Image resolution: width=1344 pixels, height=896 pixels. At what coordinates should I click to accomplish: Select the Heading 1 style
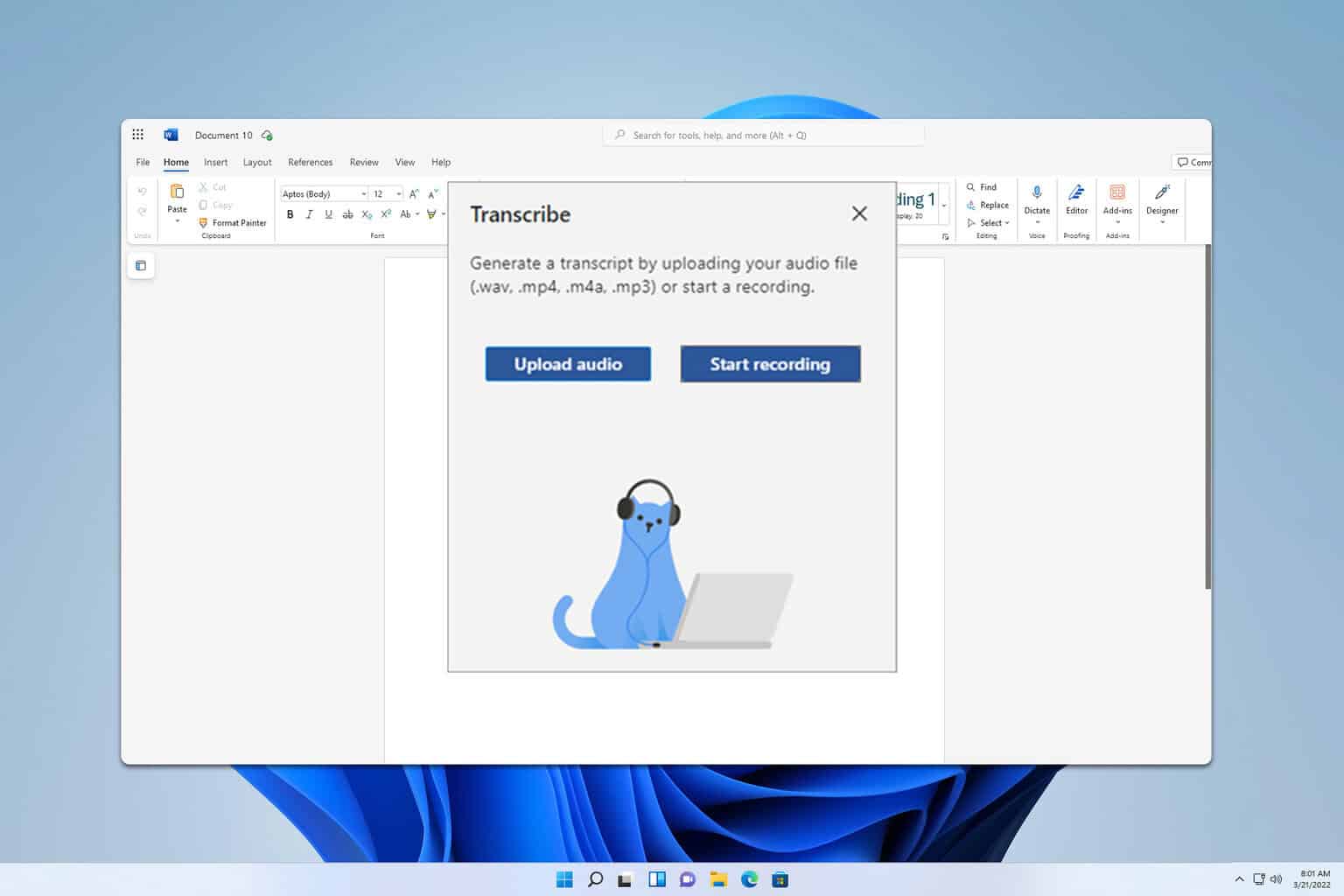point(915,204)
